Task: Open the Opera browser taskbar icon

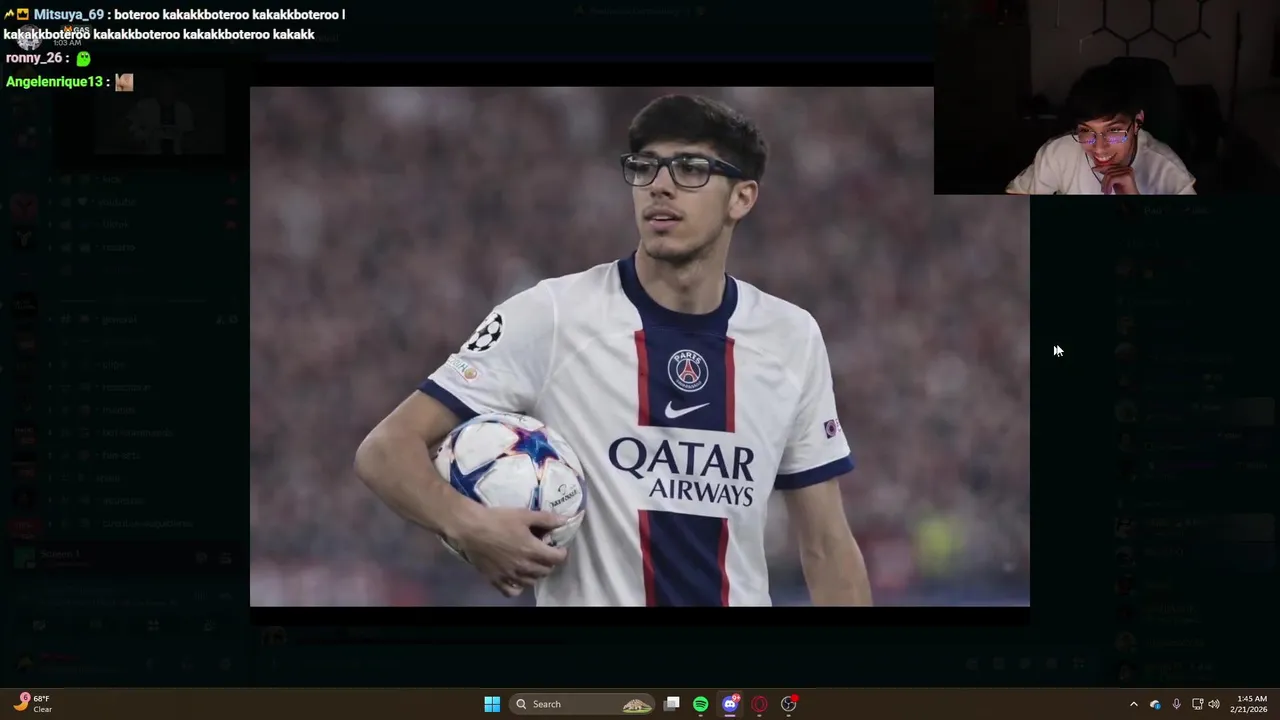Action: click(759, 704)
